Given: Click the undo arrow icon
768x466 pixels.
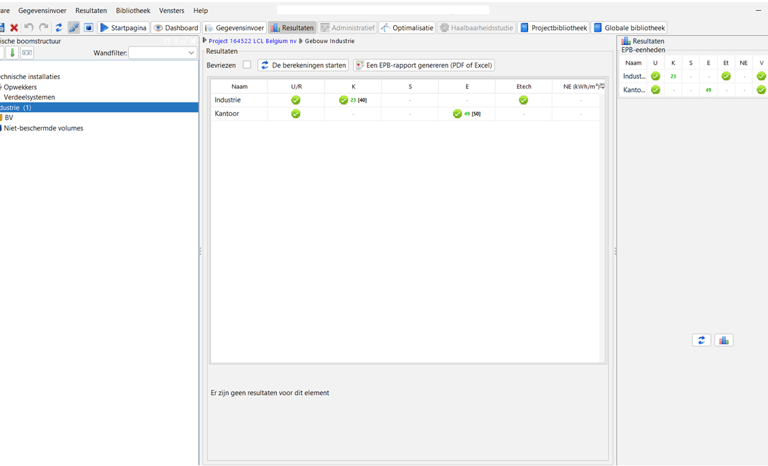Looking at the screenshot, I should (x=29, y=28).
